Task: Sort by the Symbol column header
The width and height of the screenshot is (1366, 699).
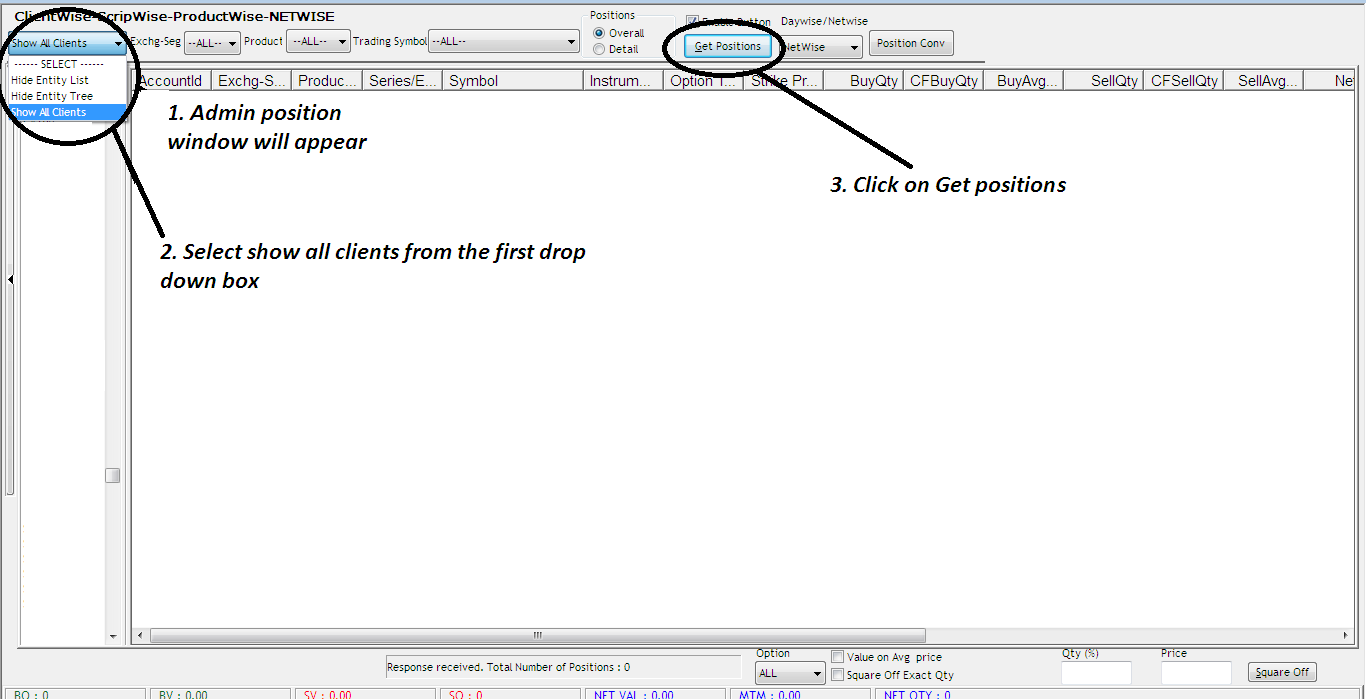Action: tap(513, 81)
